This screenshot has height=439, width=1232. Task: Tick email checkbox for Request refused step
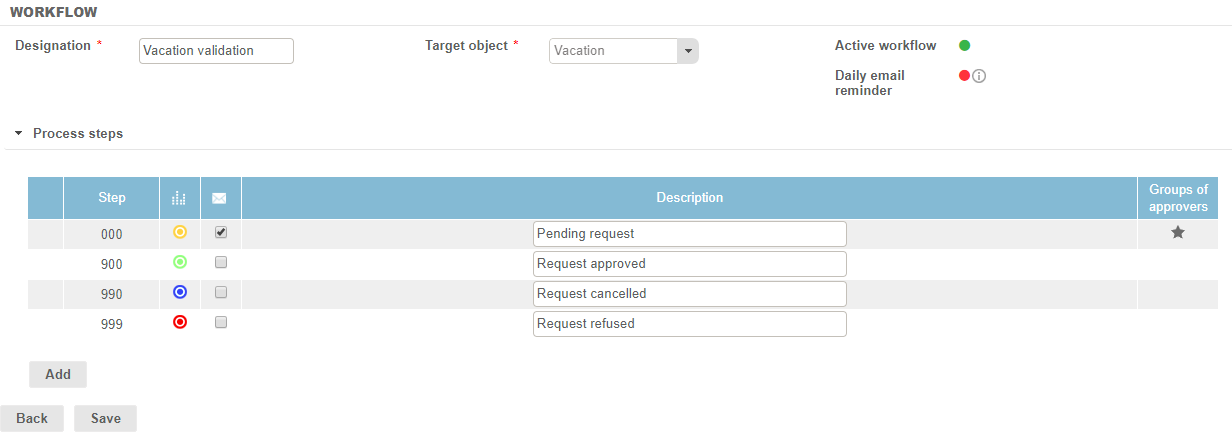coord(221,322)
